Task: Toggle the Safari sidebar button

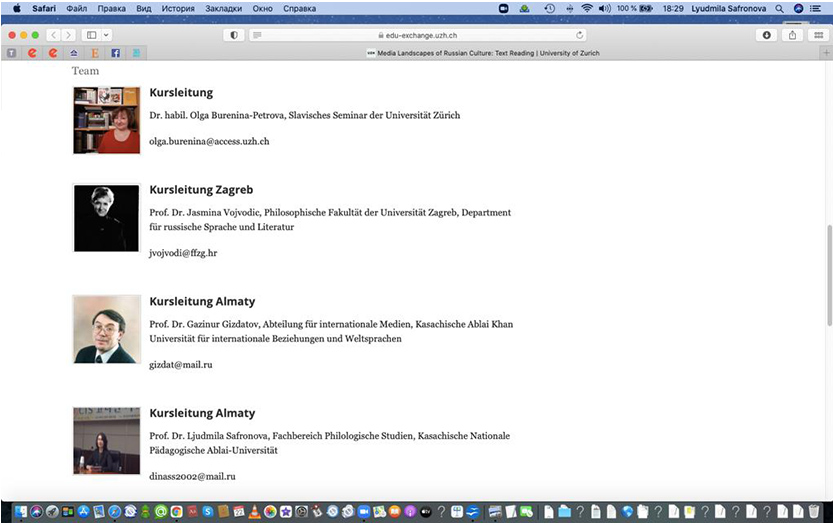Action: click(x=91, y=35)
